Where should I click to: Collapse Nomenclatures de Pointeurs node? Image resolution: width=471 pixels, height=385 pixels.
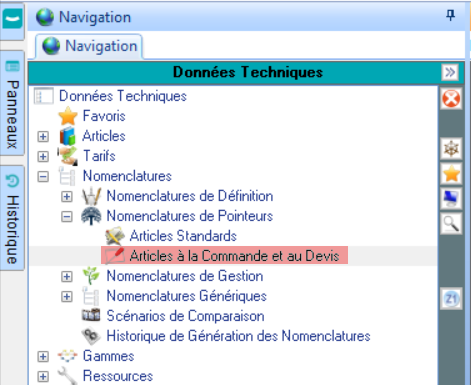[67, 217]
